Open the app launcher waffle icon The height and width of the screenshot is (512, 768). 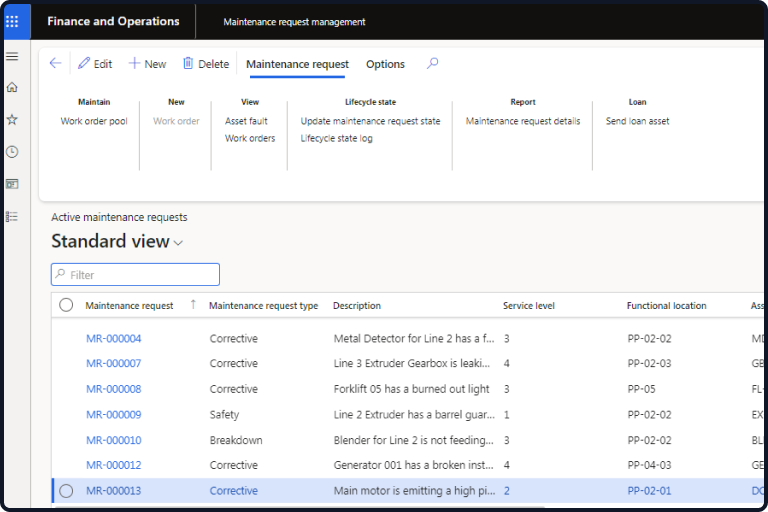pos(12,22)
